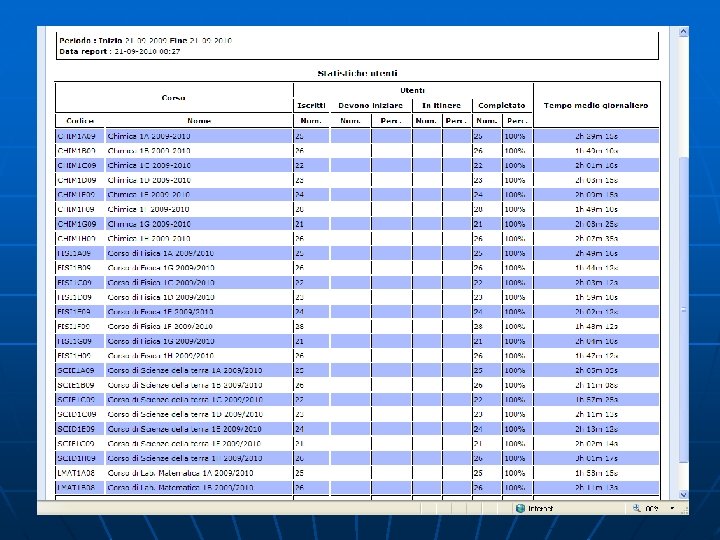Click the Iscritti column header
The image size is (720, 540).
[311, 105]
